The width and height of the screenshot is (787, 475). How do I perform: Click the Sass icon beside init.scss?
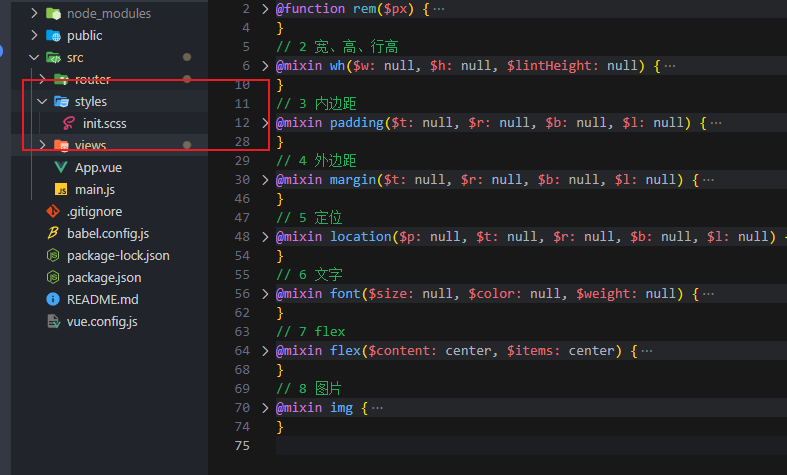click(x=69, y=124)
